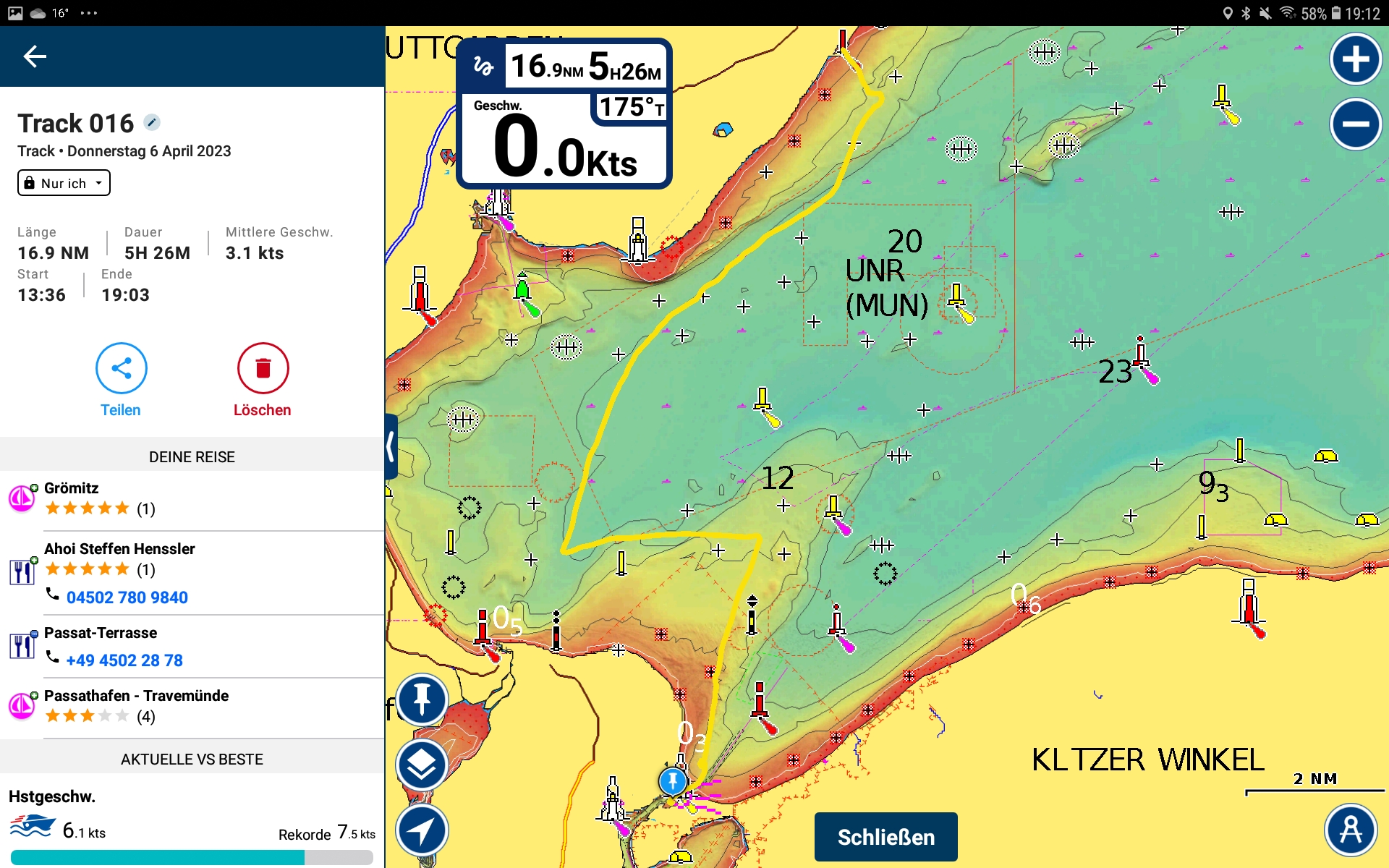
Task: Tap the blue pin marker at Travemünde
Action: [x=672, y=780]
